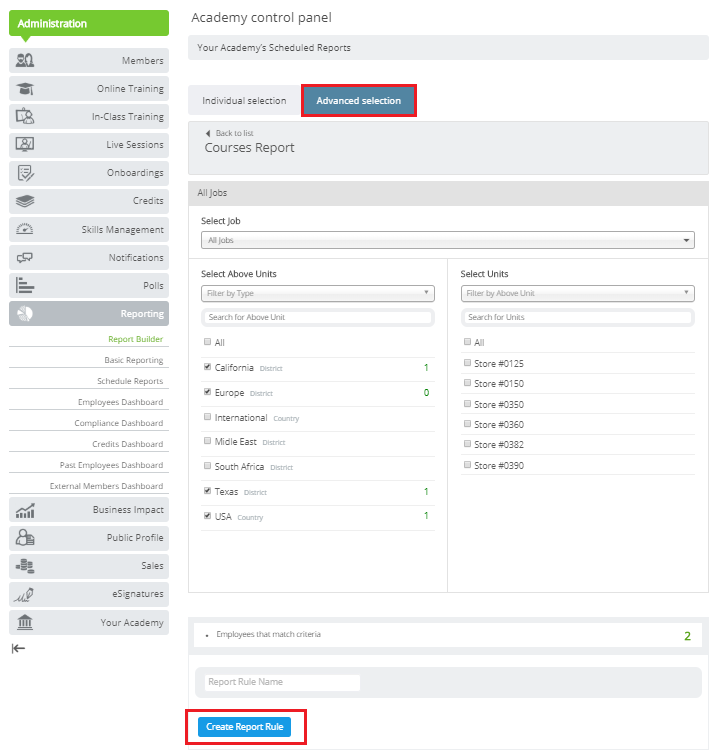Open the Filter by Above Unit dropdown
The image size is (718, 756).
click(577, 293)
